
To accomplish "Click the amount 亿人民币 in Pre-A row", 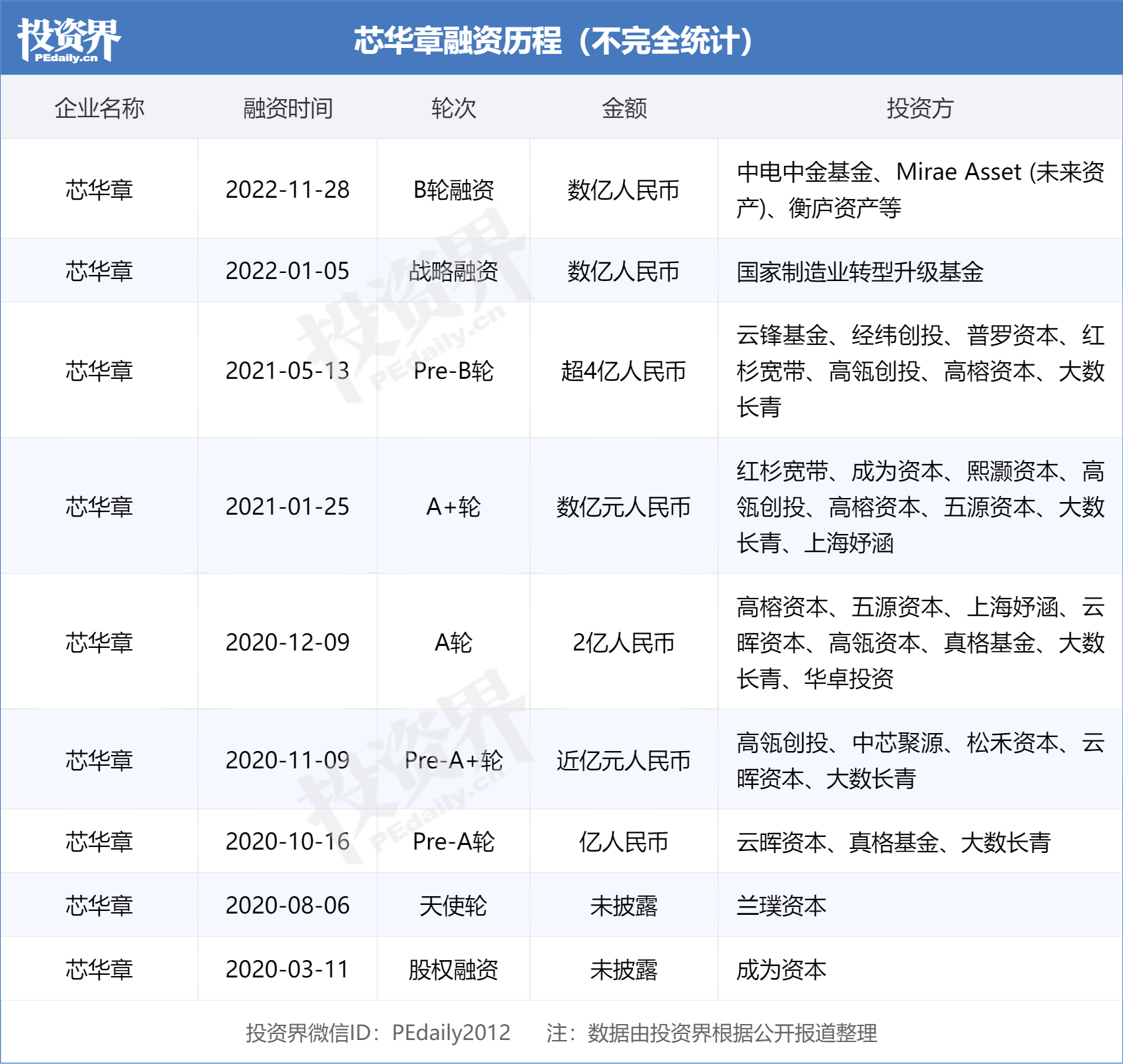I will click(x=624, y=842).
